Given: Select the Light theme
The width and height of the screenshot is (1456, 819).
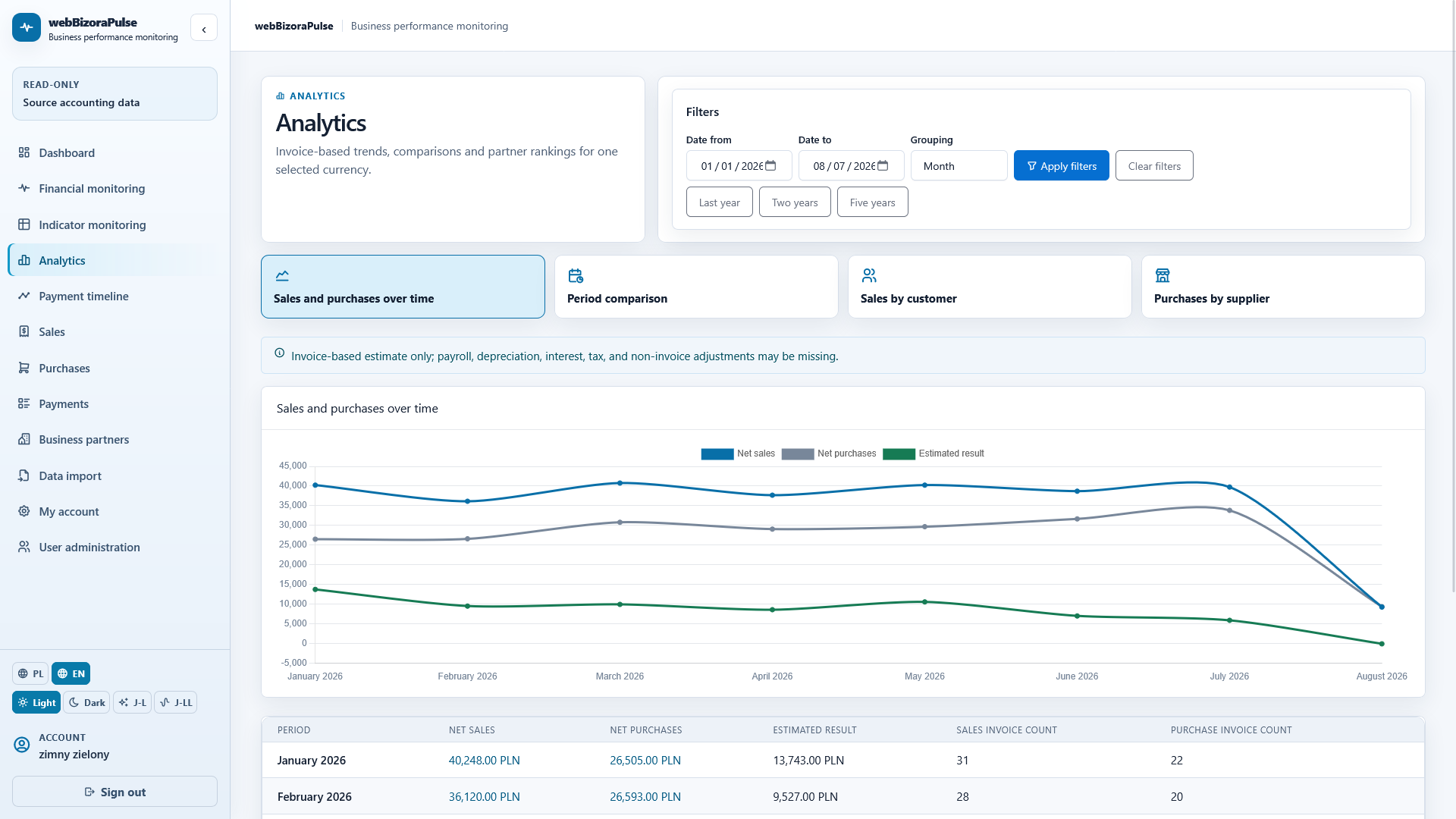Looking at the screenshot, I should (x=36, y=702).
